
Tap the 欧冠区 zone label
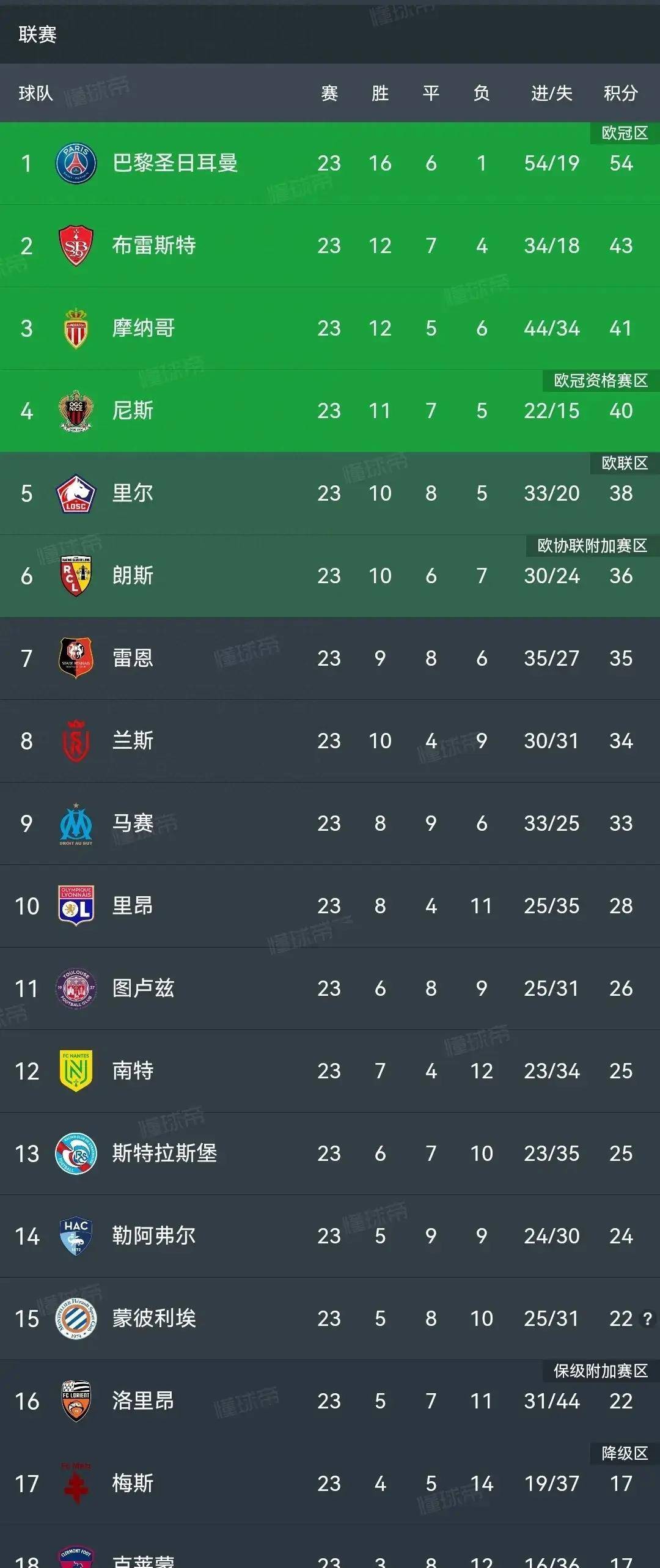pyautogui.click(x=625, y=133)
